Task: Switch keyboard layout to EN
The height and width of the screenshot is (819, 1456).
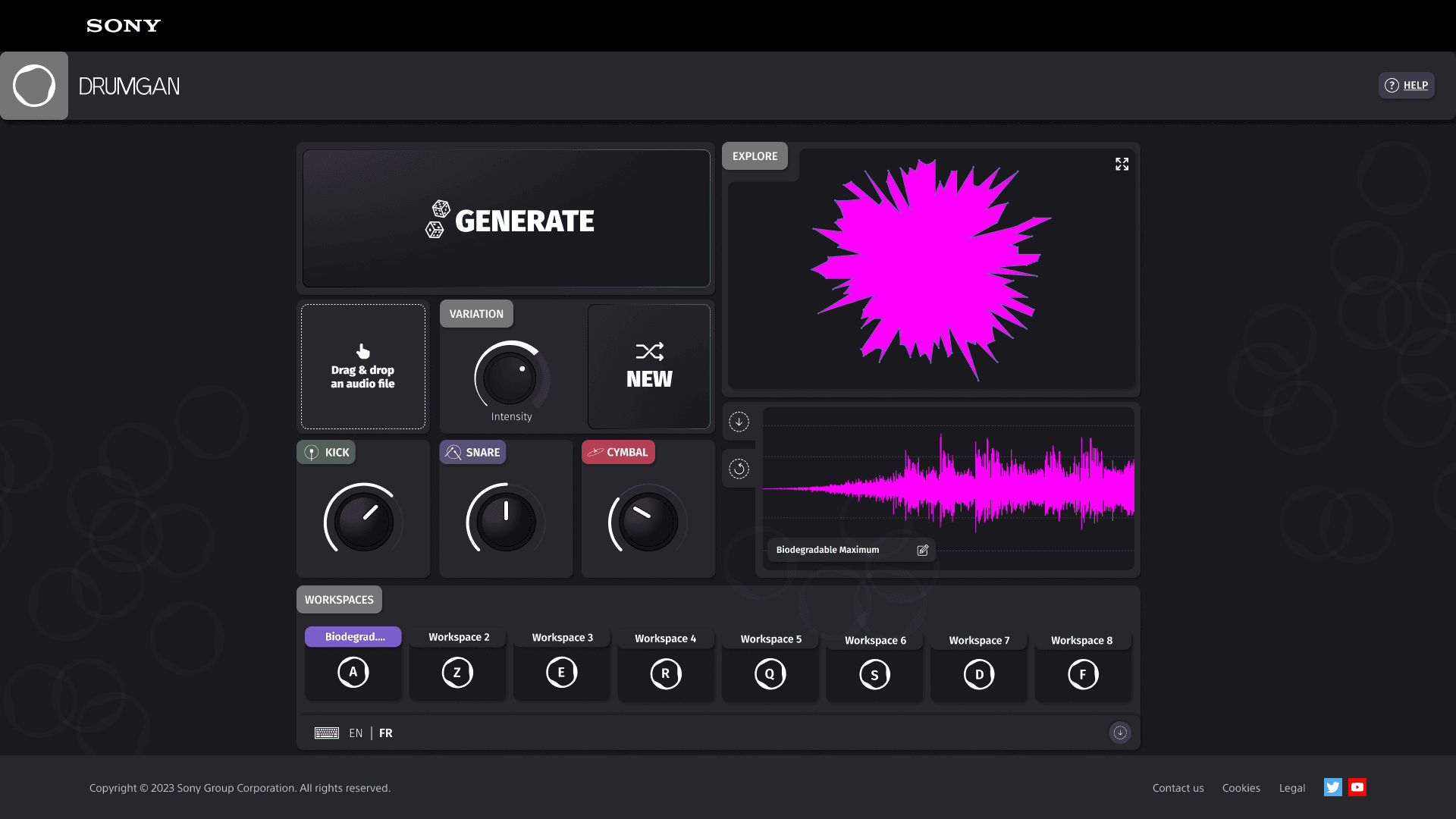Action: (356, 733)
